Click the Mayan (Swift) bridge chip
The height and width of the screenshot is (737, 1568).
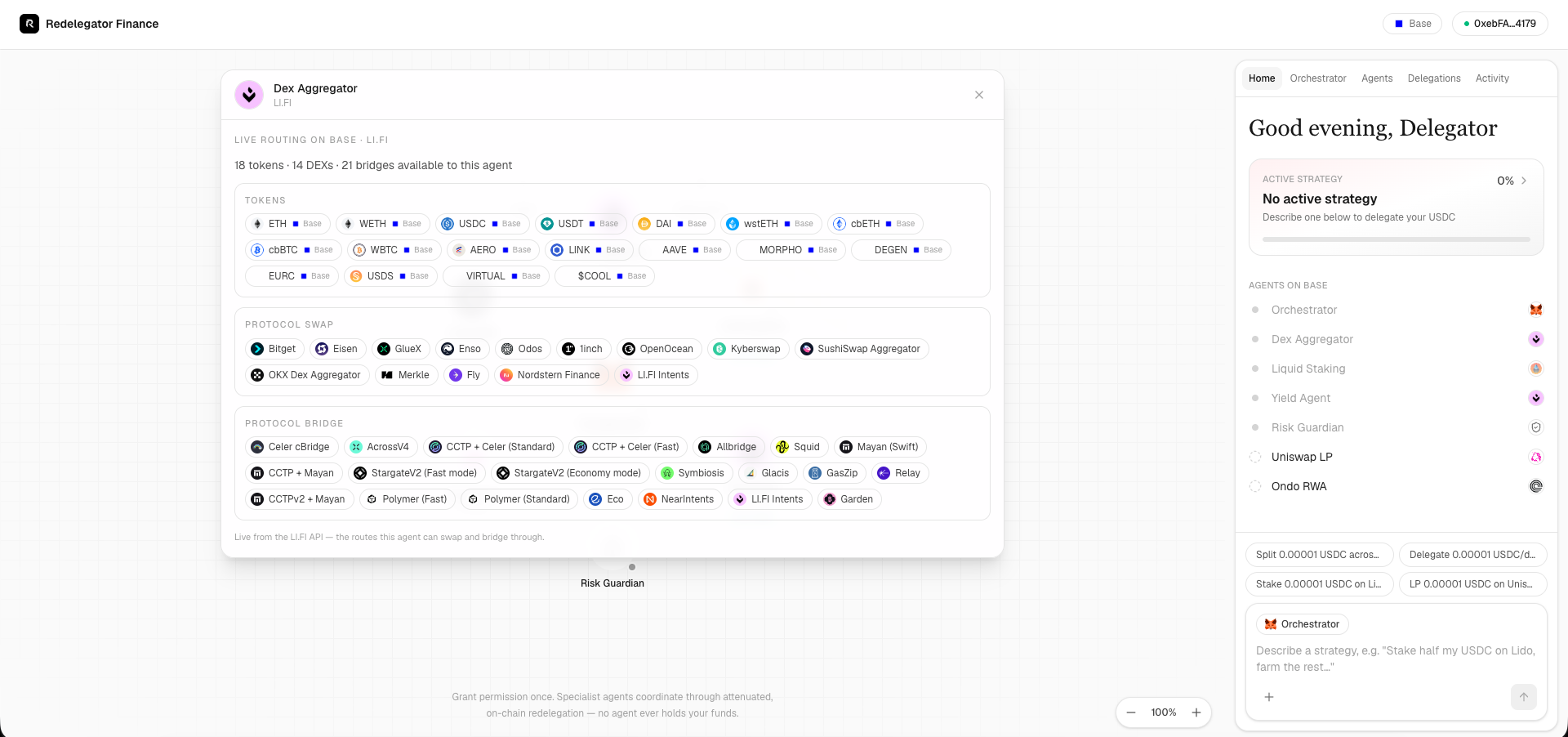click(880, 447)
